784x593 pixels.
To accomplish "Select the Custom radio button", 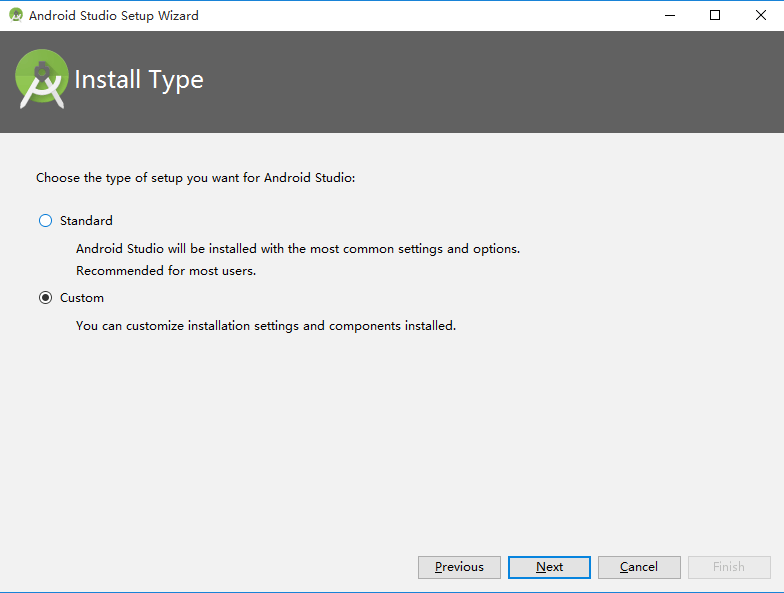I will [x=45, y=298].
